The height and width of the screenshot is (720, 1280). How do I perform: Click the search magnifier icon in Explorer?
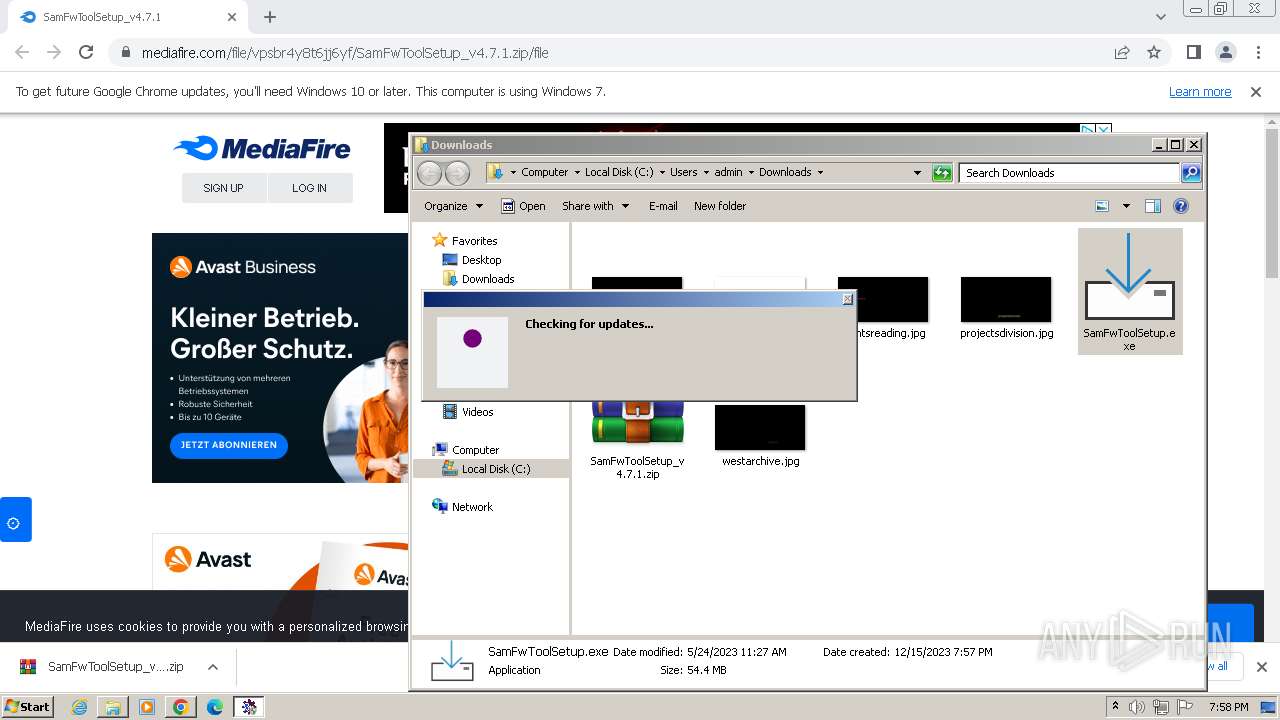pos(1191,172)
